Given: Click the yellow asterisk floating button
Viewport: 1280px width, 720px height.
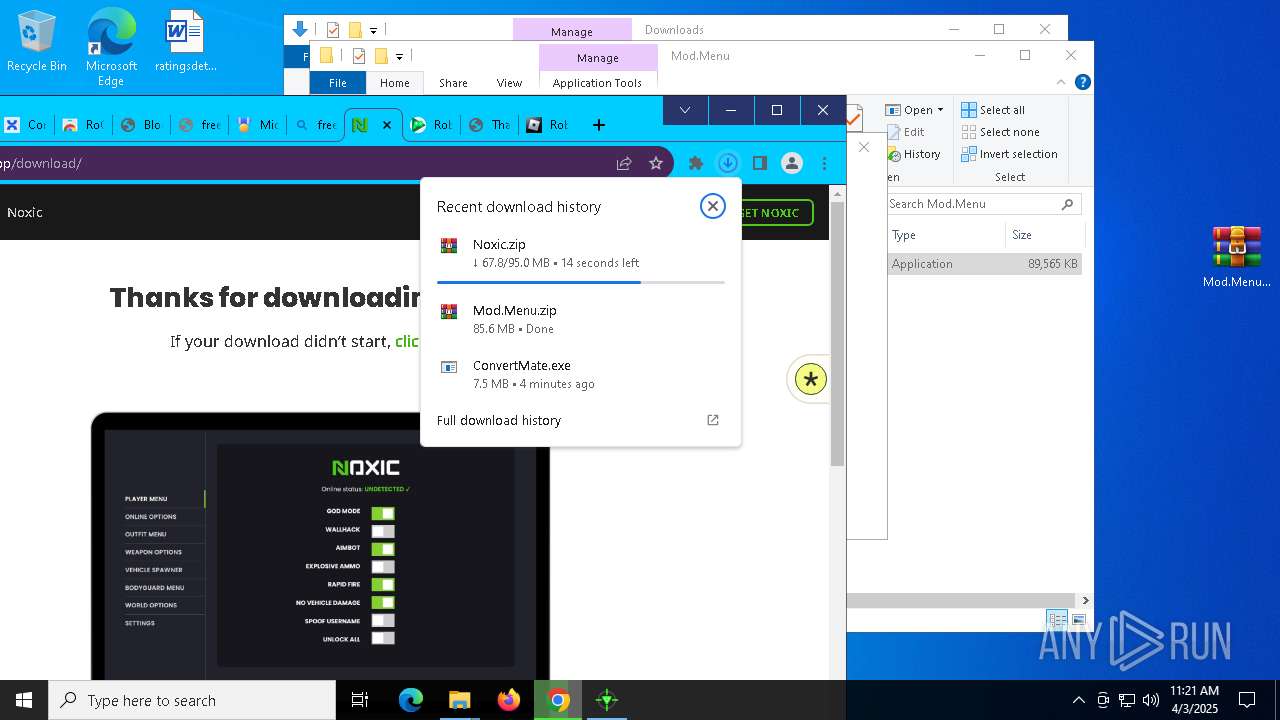Looking at the screenshot, I should click(x=811, y=379).
